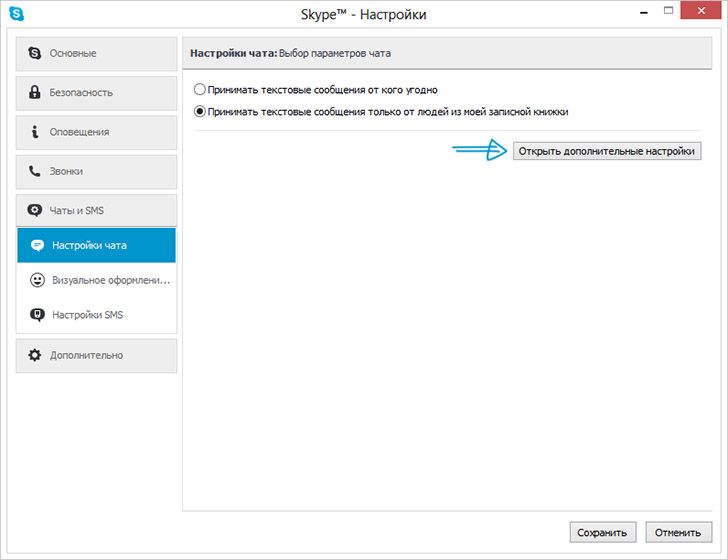This screenshot has height=560, width=728.
Task: Click the Оповещения info icon
Action: [x=35, y=132]
